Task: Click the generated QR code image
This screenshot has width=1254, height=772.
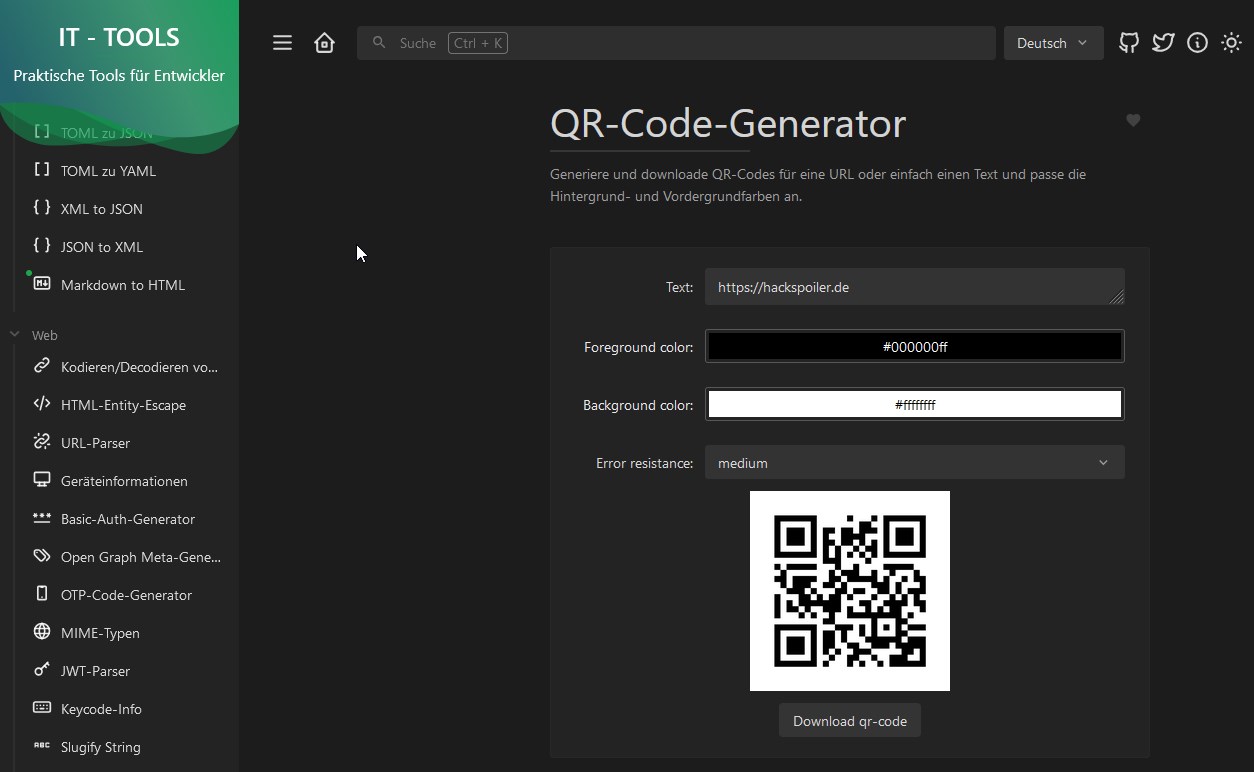Action: [850, 591]
